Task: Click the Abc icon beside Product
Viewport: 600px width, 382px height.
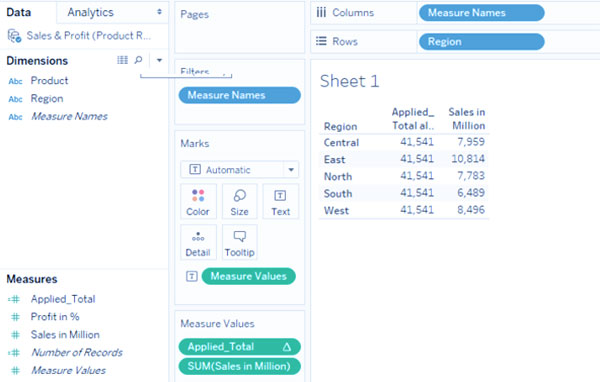Action: 15,81
